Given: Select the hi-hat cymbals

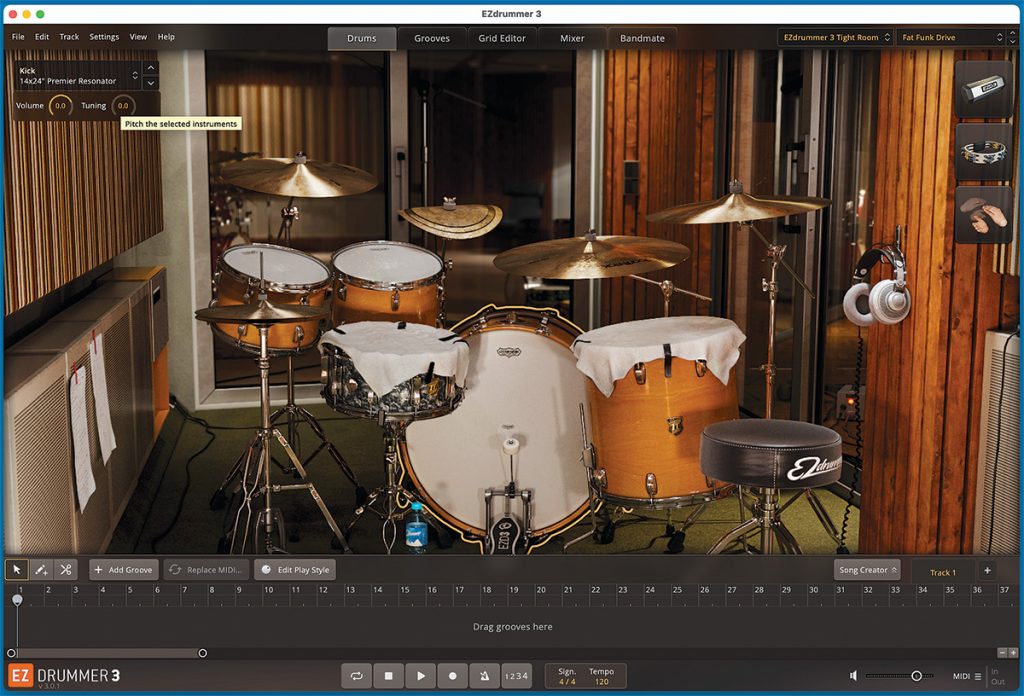Looking at the screenshot, I should 261,313.
